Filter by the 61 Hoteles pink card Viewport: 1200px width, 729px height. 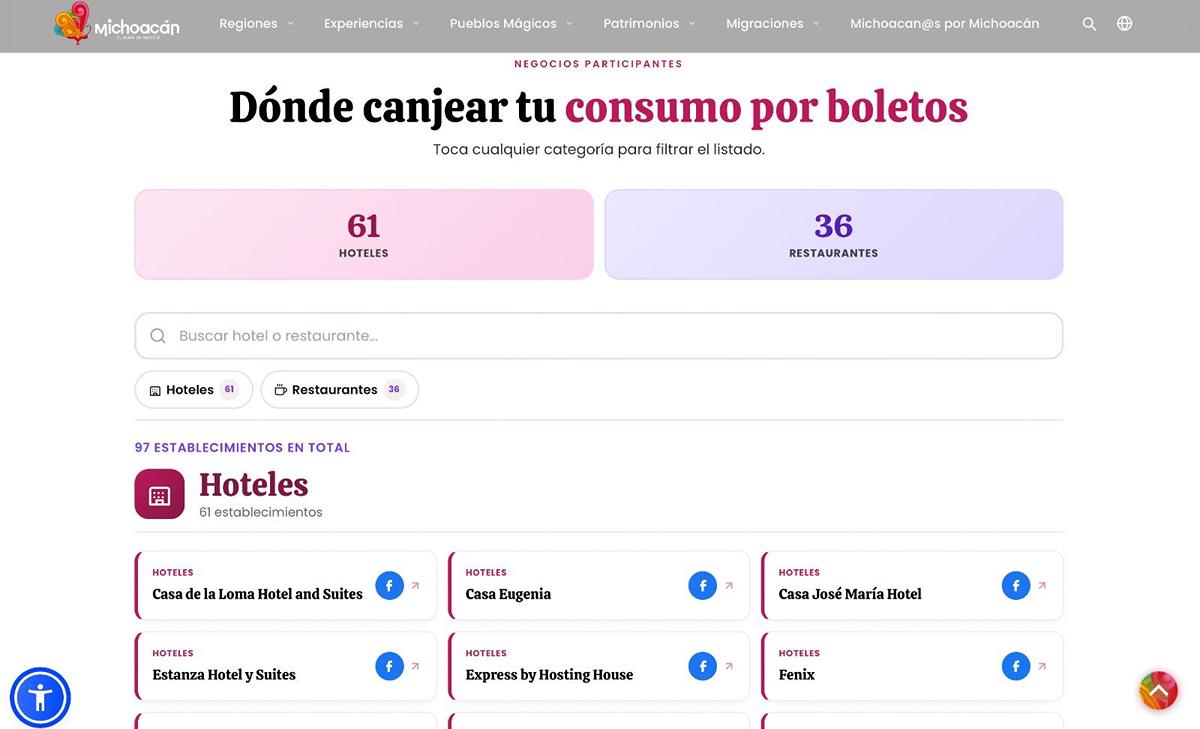(x=364, y=234)
